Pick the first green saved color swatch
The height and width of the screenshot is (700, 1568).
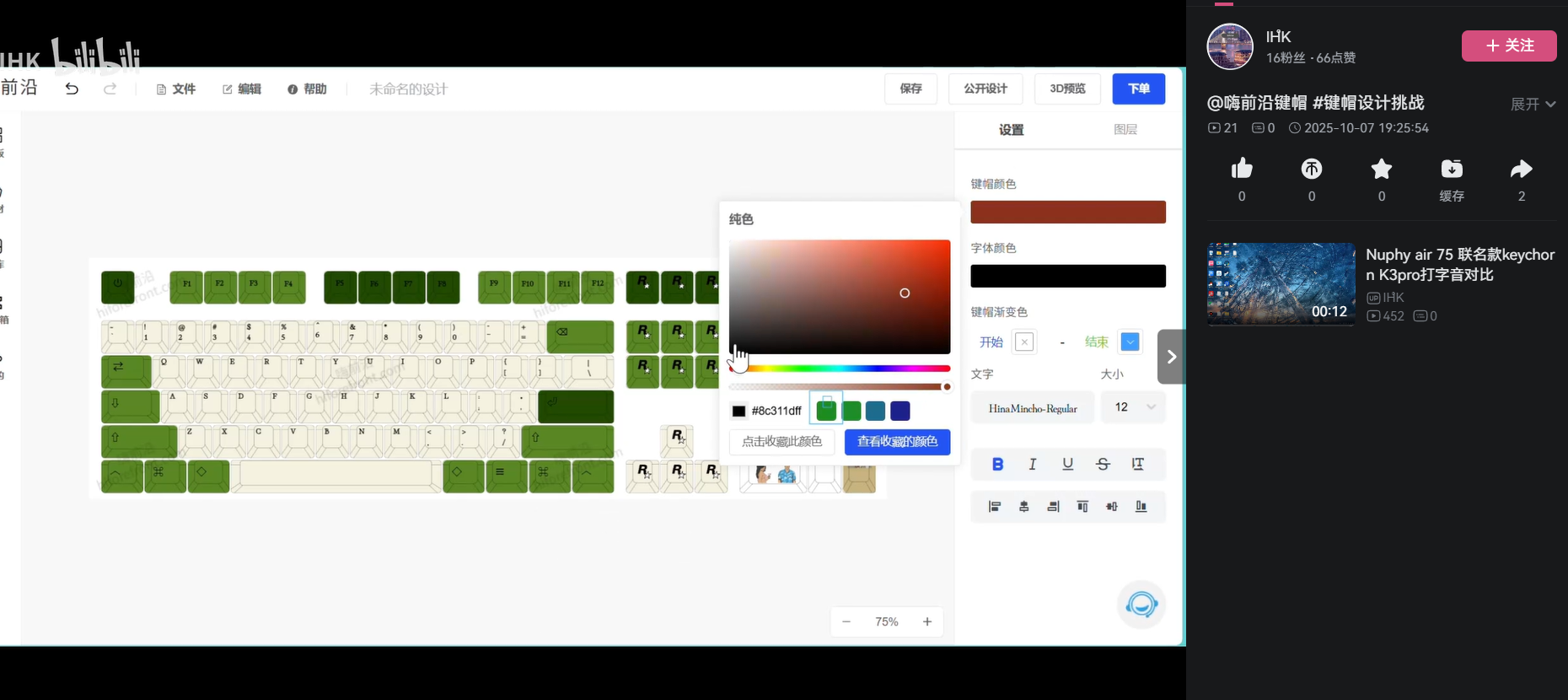coord(826,411)
